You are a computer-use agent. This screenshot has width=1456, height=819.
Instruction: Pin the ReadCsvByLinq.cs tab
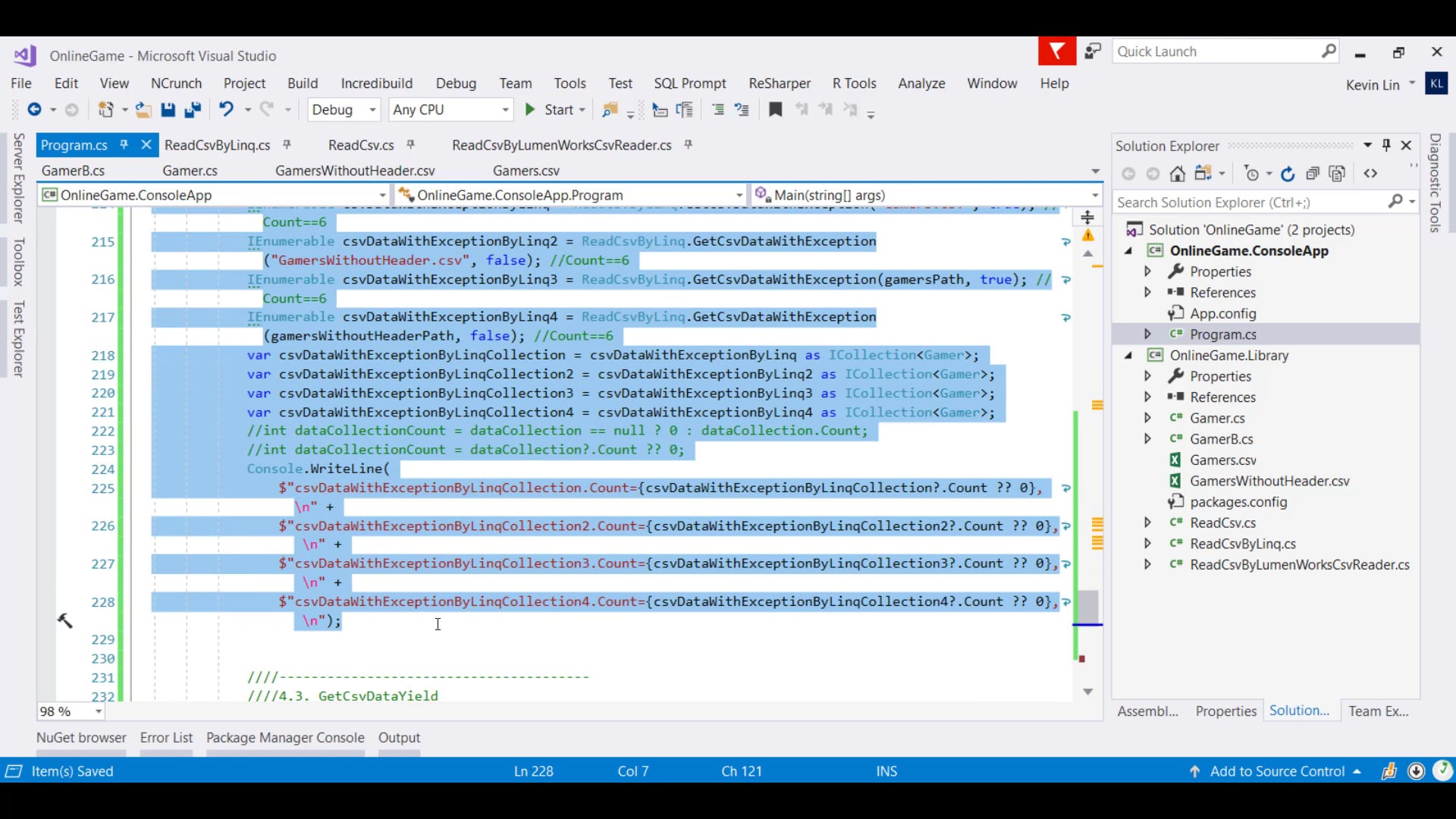(x=287, y=145)
